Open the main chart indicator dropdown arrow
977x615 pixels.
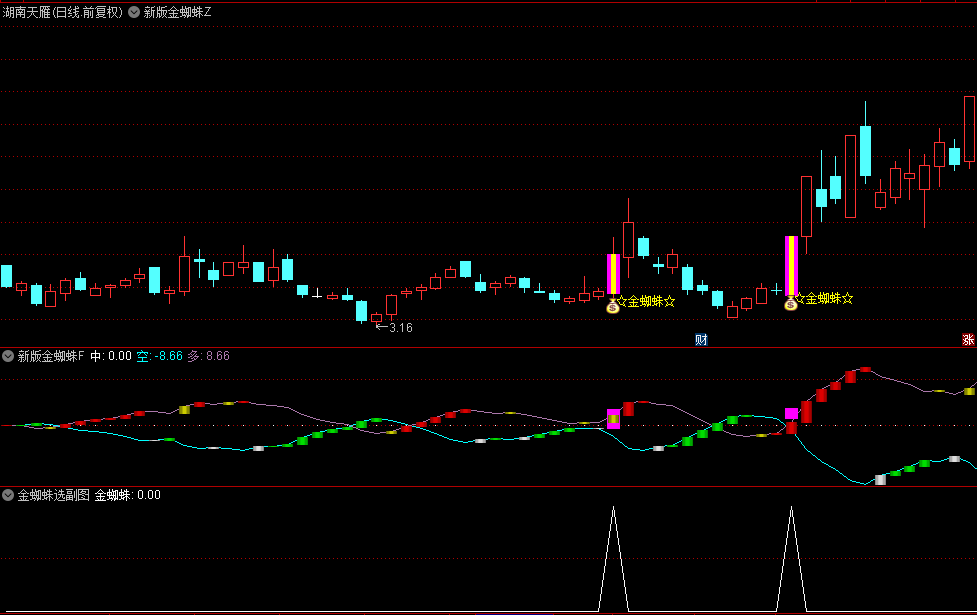pyautogui.click(x=134, y=12)
